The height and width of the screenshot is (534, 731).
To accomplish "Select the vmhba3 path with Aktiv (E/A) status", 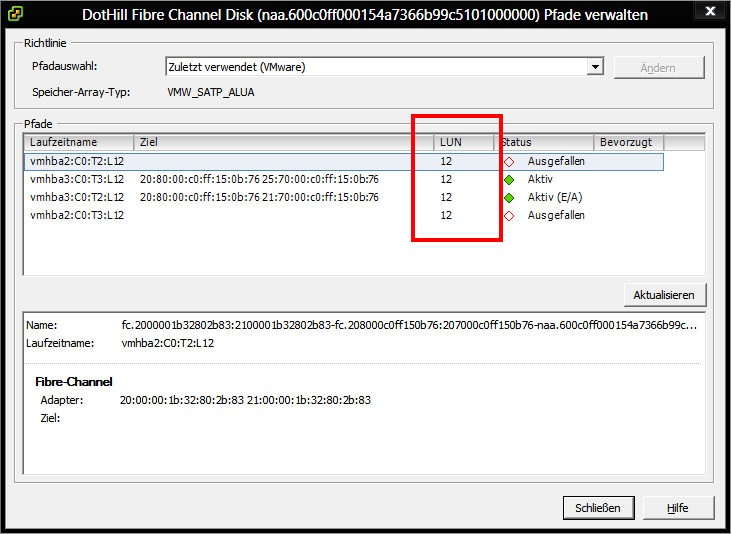I will pyautogui.click(x=77, y=198).
